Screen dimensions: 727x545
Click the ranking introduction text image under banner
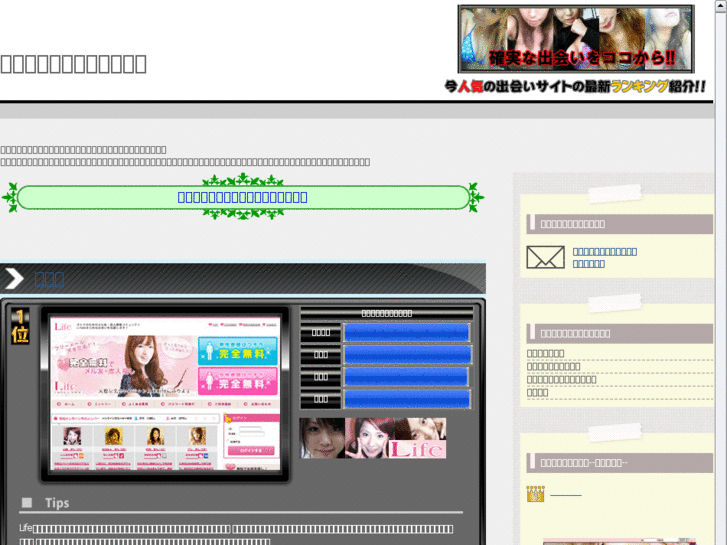(x=575, y=86)
